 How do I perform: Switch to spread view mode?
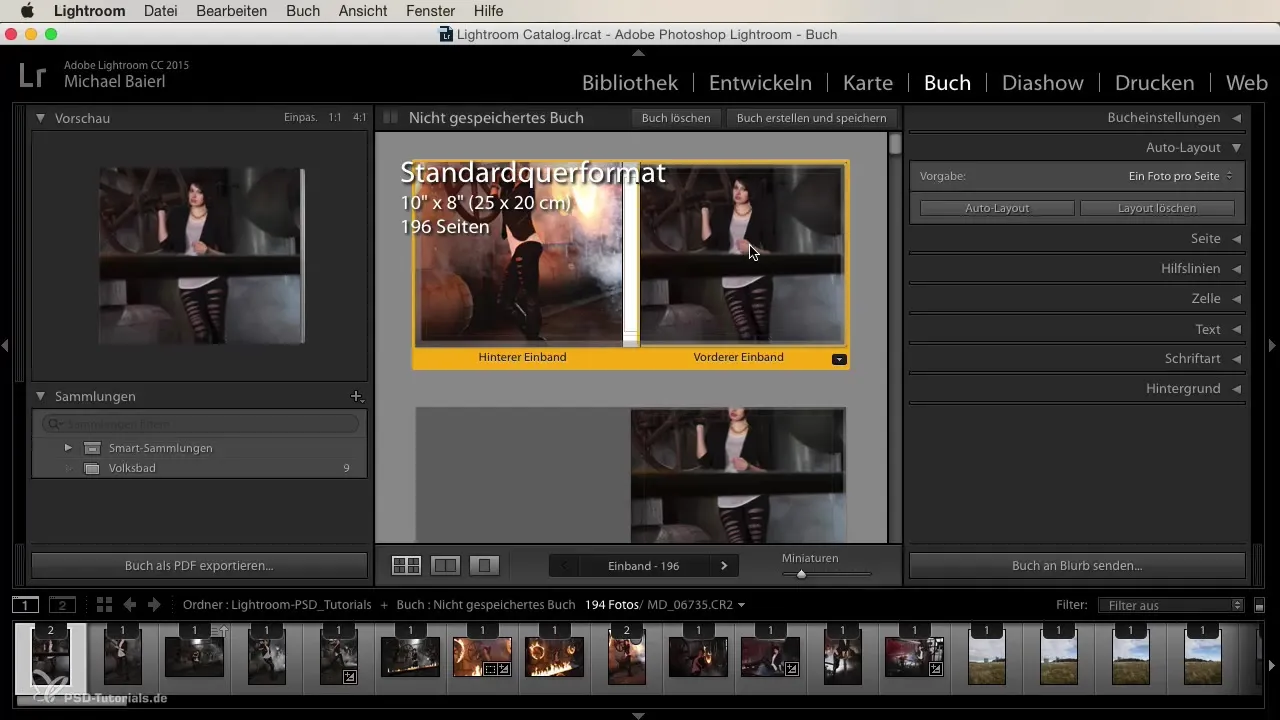point(445,566)
